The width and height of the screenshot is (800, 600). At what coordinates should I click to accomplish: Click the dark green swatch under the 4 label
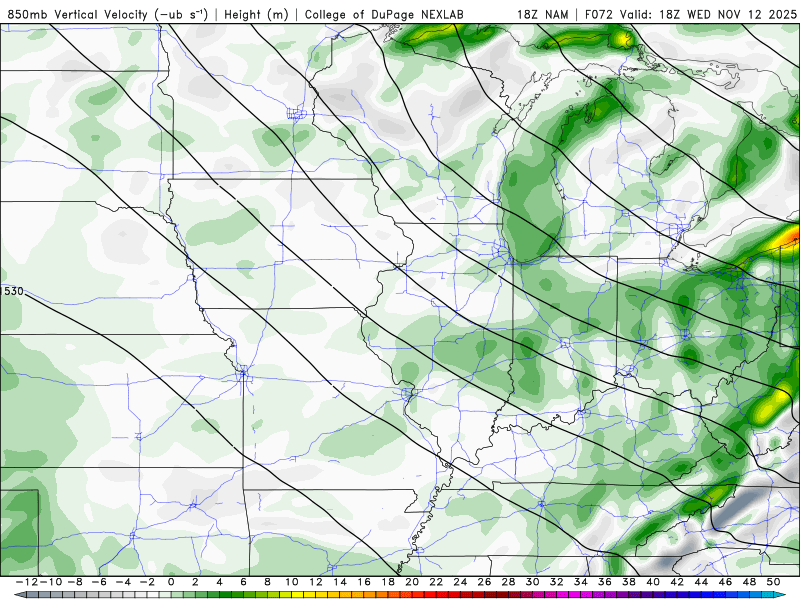tap(226, 594)
